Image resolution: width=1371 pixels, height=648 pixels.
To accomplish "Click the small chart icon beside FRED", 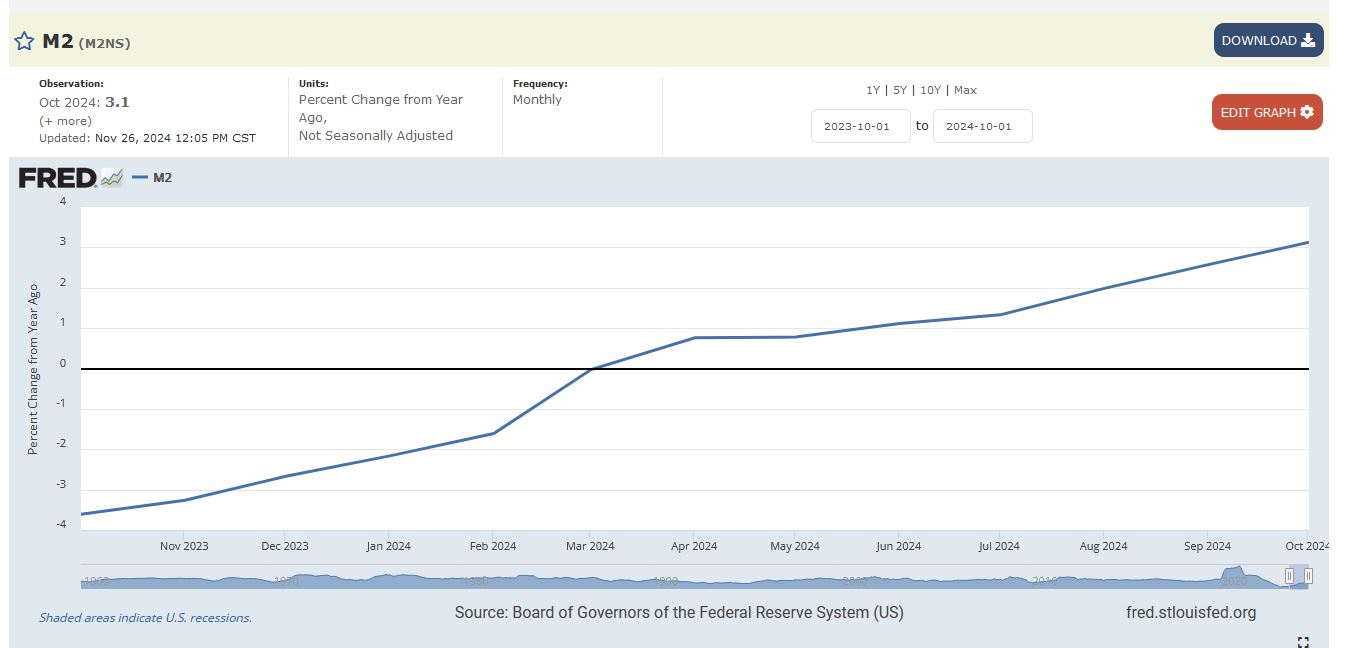I will click(112, 178).
